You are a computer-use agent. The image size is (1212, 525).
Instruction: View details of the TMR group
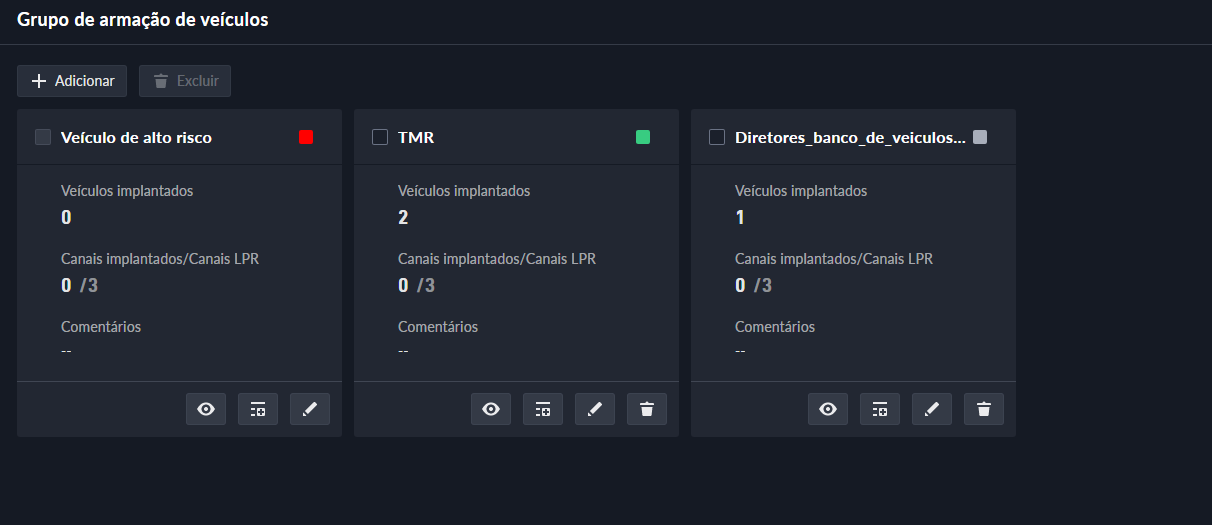pos(491,409)
